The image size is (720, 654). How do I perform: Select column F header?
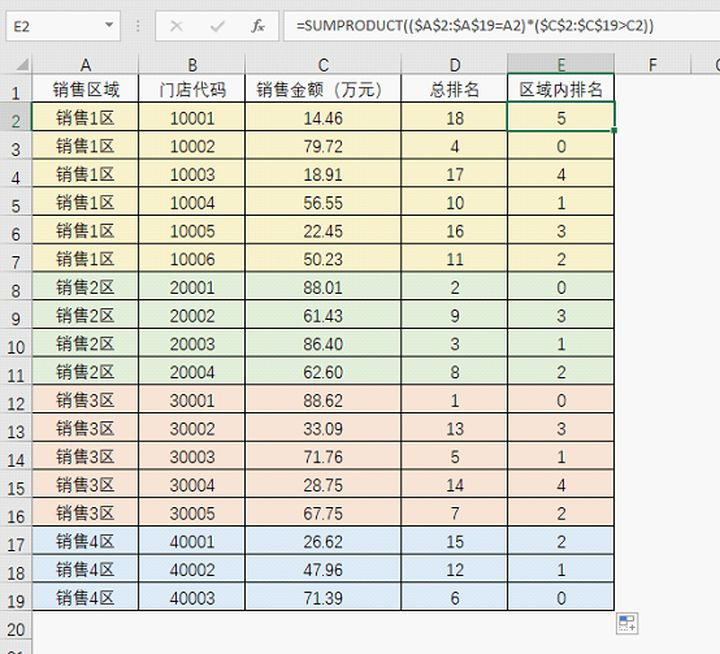pos(652,65)
